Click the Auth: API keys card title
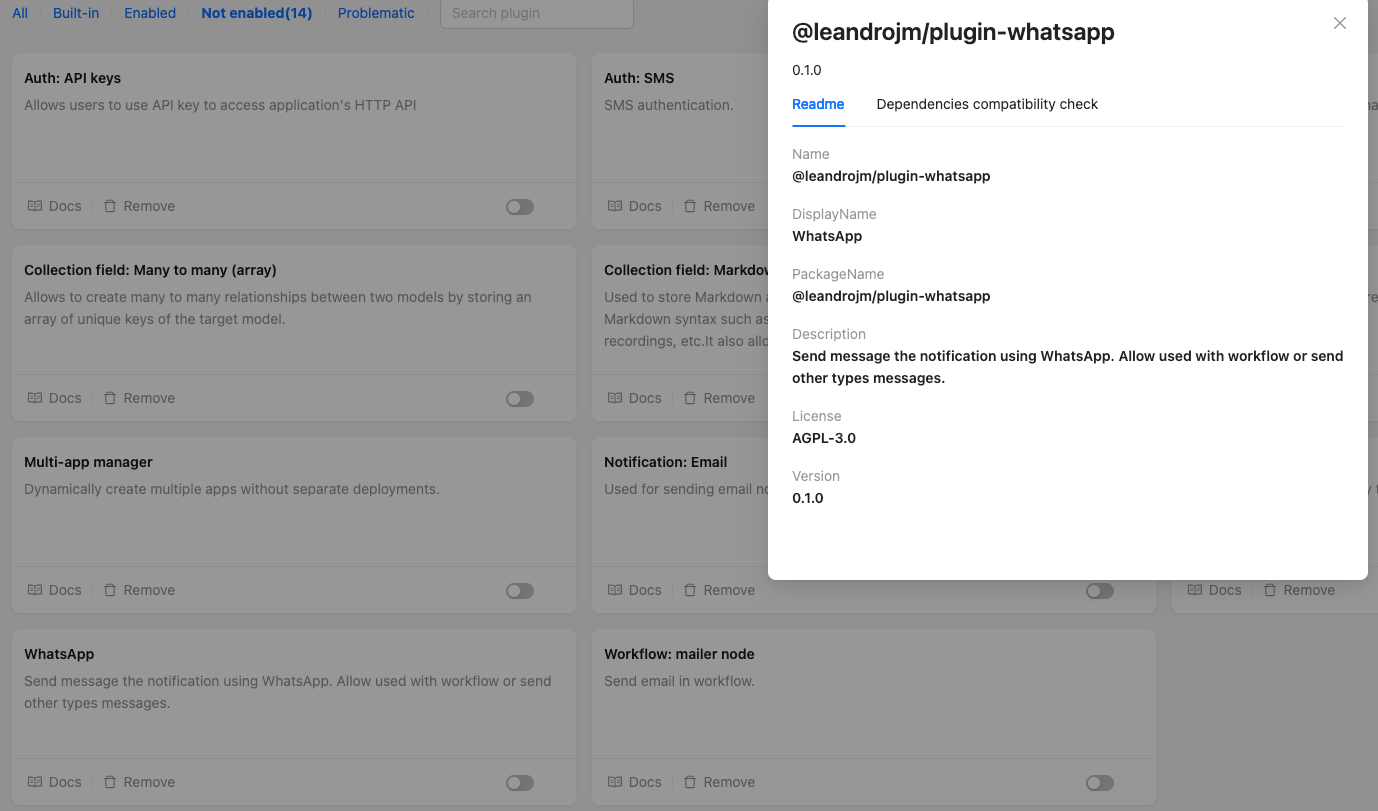This screenshot has height=811, width=1378. pos(72,78)
